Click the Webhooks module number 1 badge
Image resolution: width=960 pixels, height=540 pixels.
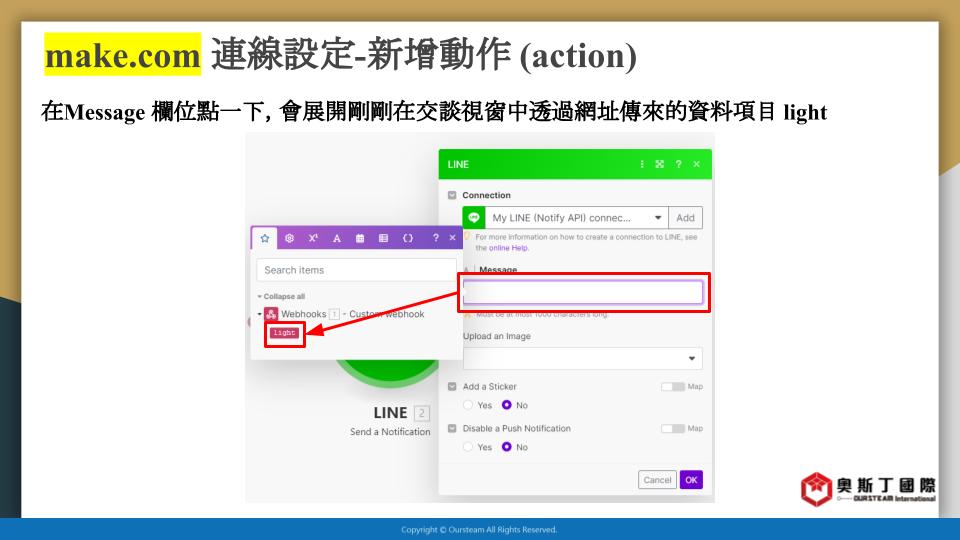[334, 314]
